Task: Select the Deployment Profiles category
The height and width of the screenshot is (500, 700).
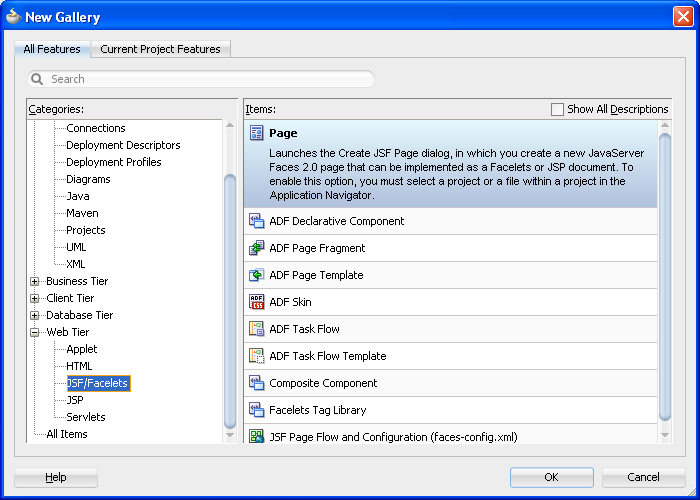Action: coord(114,162)
